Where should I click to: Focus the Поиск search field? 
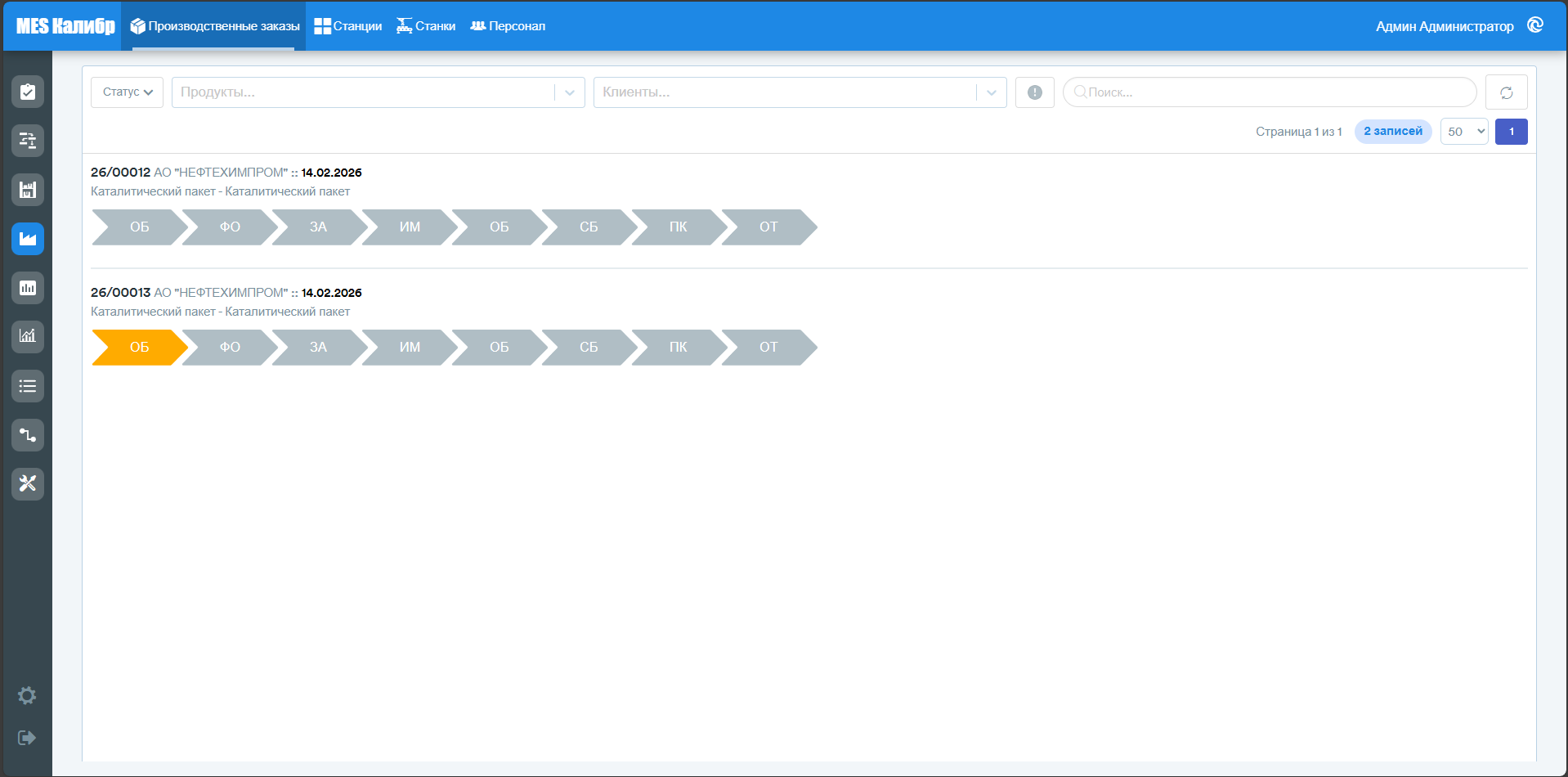coord(1270,92)
